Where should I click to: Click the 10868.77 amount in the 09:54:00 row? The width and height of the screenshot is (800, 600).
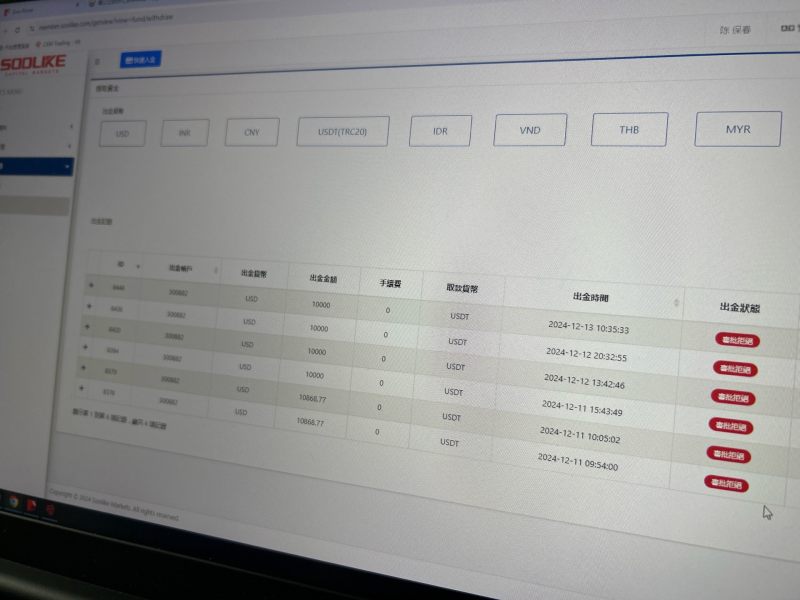(310, 422)
